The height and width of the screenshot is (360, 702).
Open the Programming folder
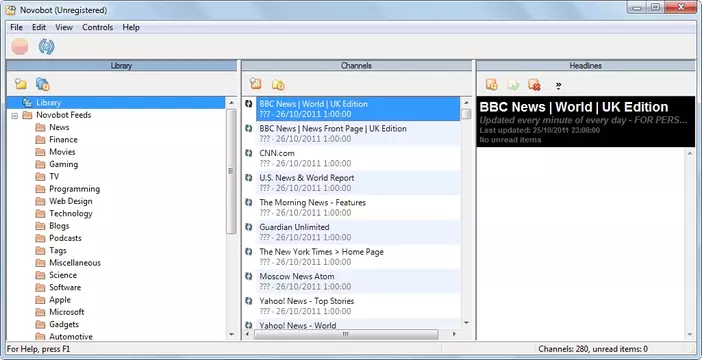pyautogui.click(x=74, y=189)
